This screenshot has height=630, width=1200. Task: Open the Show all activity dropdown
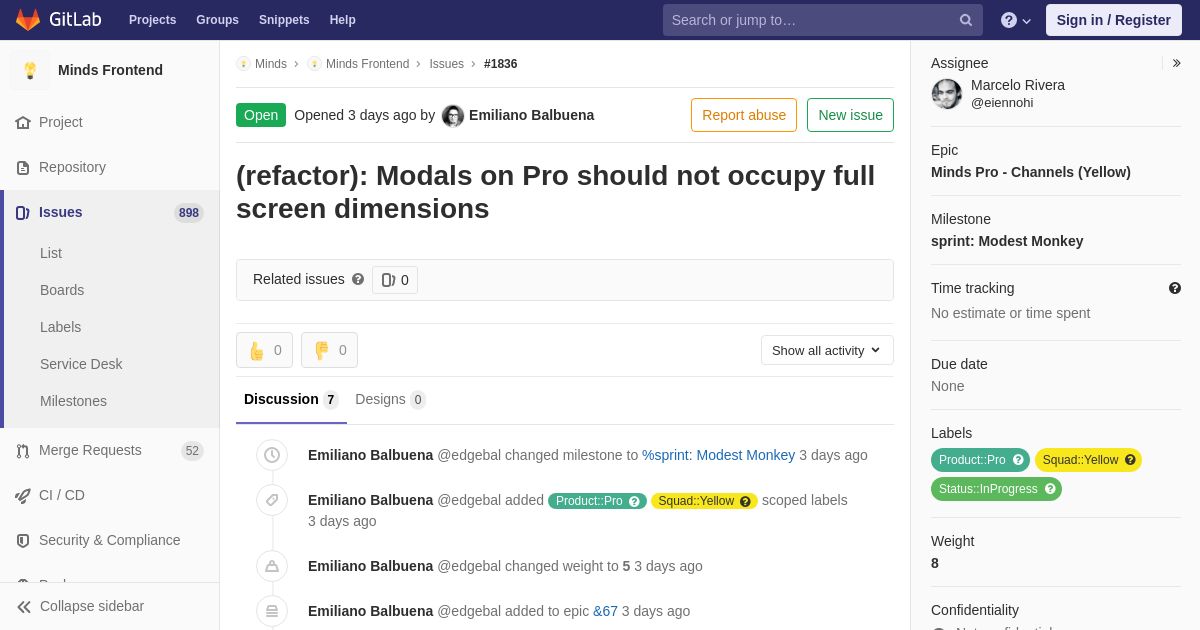[827, 350]
